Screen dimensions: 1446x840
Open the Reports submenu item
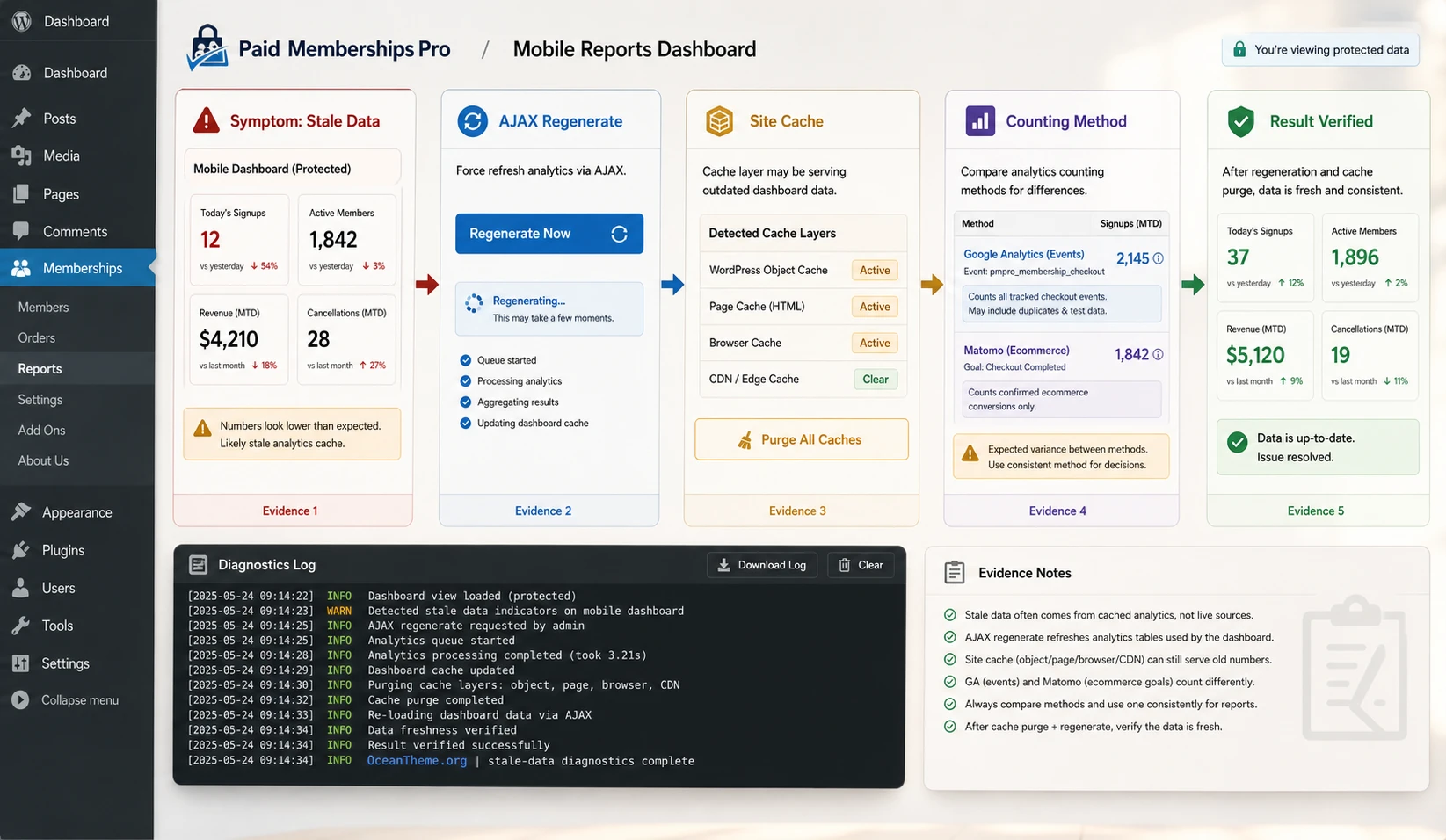(77, 368)
